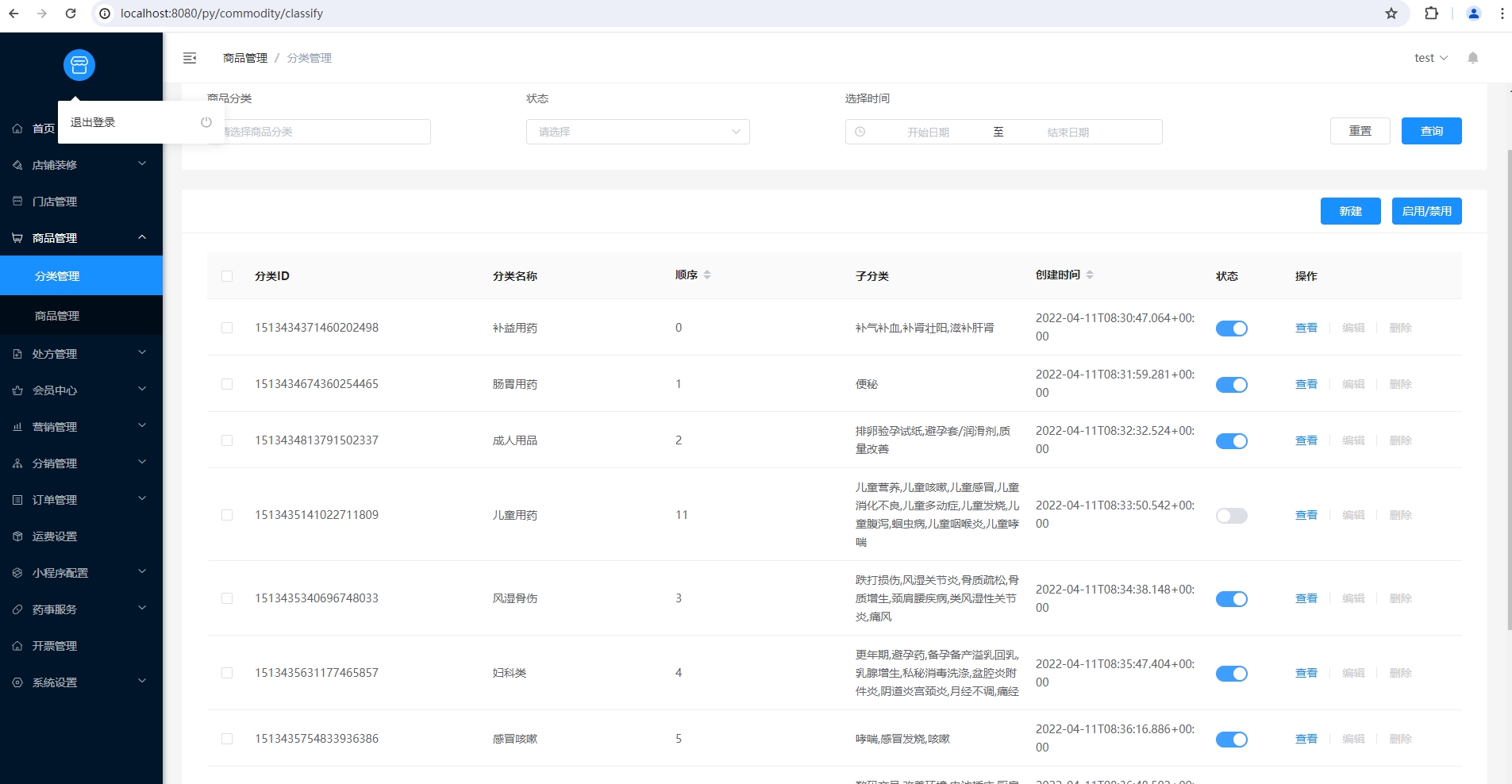Click 查看 link for 妇科类
The image size is (1512, 784).
[1306, 673]
